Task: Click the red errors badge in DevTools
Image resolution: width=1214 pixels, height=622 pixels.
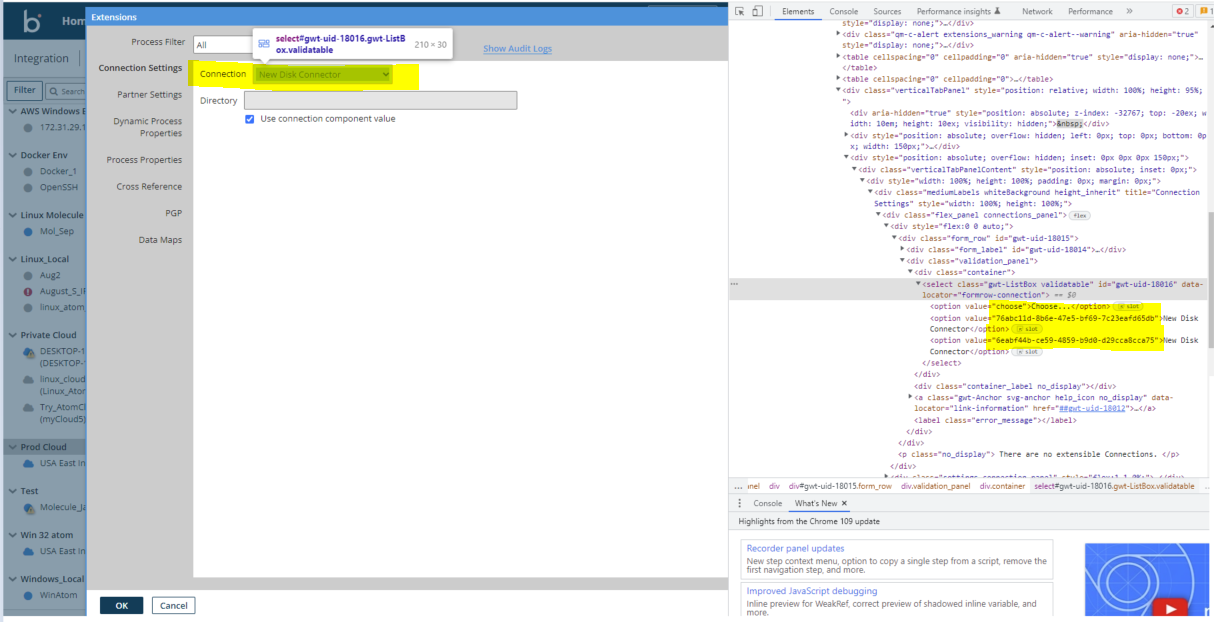Action: click(x=1185, y=11)
